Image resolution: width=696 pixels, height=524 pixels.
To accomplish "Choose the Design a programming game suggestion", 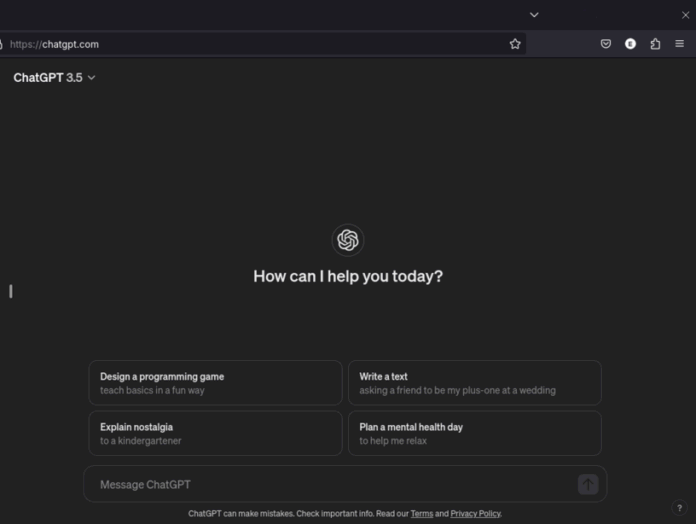I will pyautogui.click(x=216, y=383).
